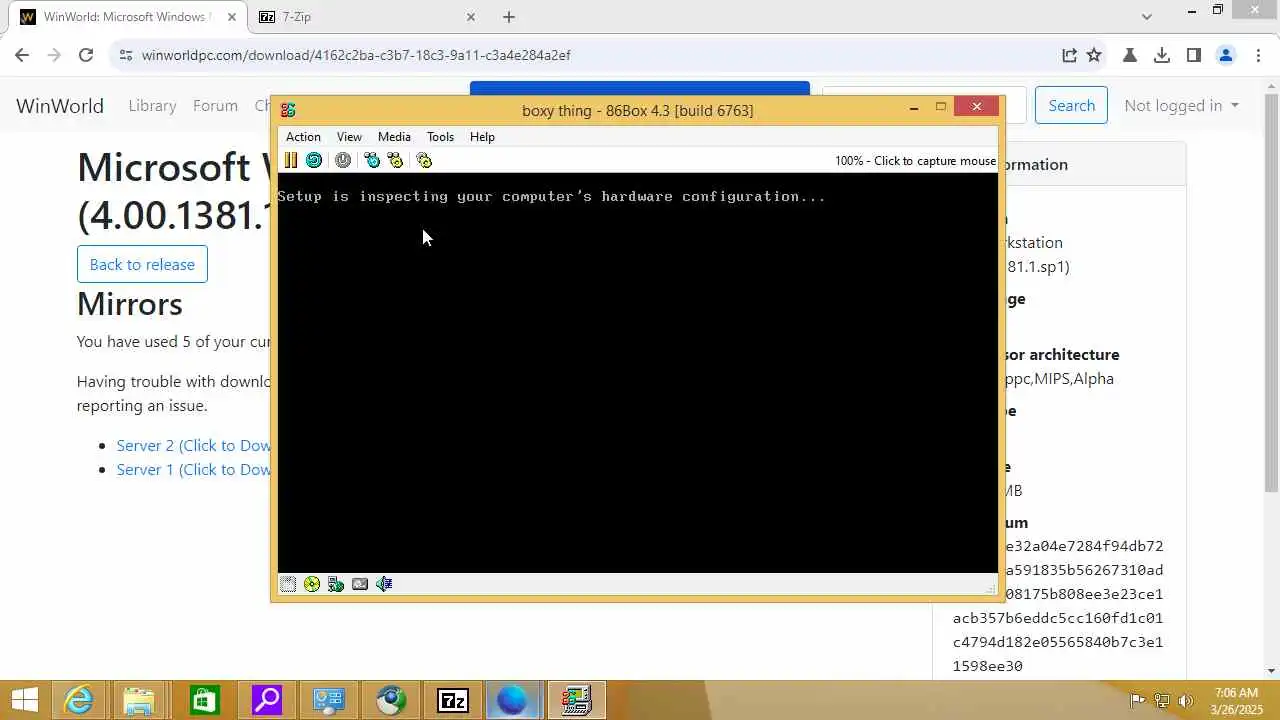Click the 'Back to release' button

142,264
